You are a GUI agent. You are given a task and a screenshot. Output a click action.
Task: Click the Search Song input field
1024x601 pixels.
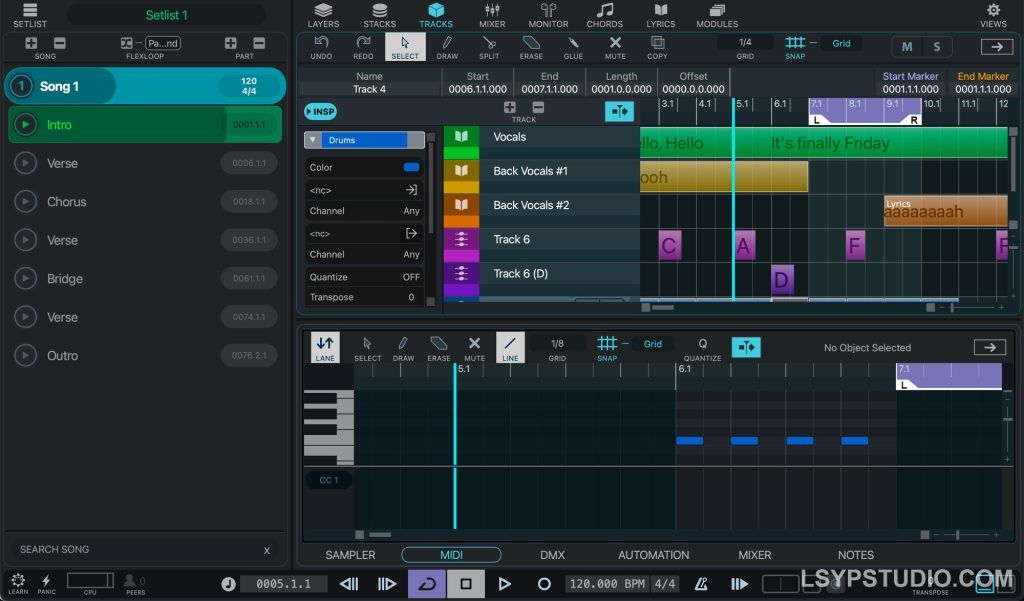click(140, 549)
